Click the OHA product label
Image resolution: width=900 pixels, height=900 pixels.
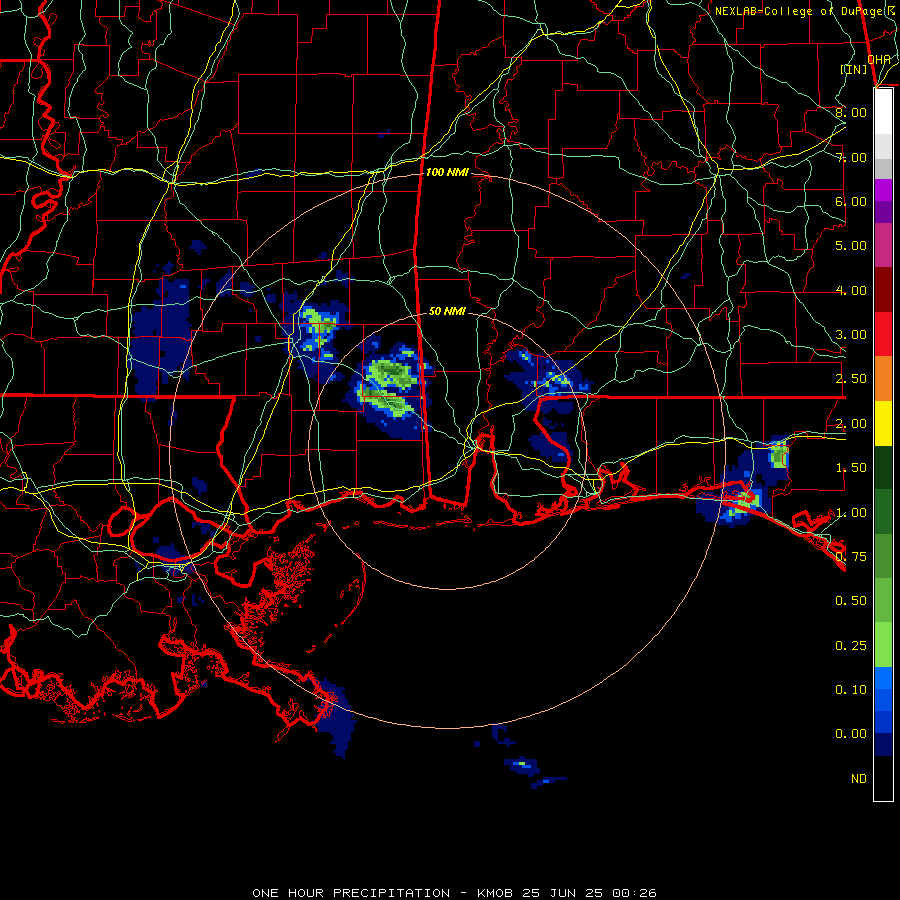[x=879, y=59]
